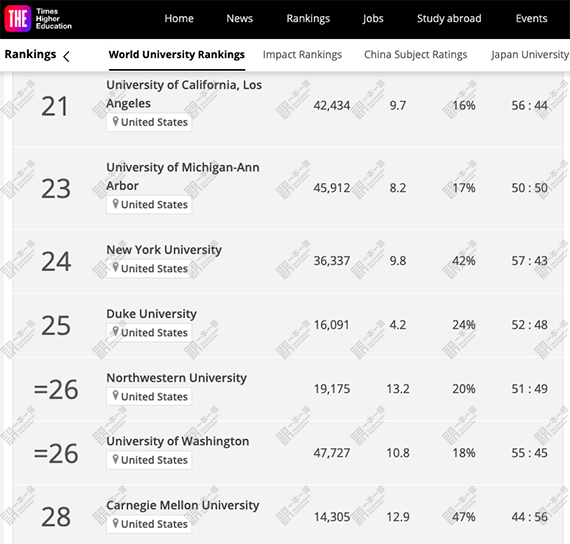Open Study abroad in top navigation
The width and height of the screenshot is (570, 544).
tap(449, 19)
